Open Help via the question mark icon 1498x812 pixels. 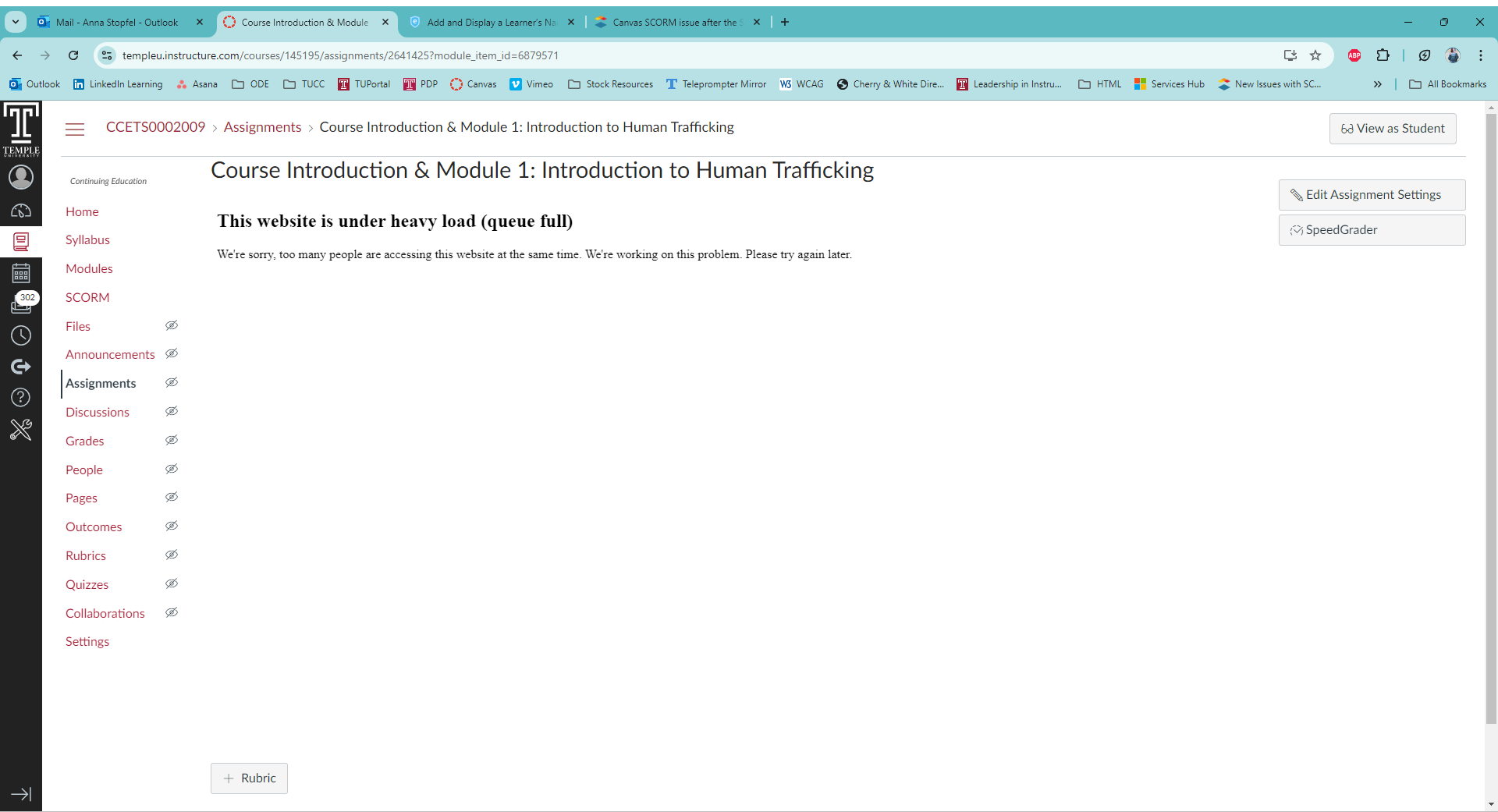(21, 398)
